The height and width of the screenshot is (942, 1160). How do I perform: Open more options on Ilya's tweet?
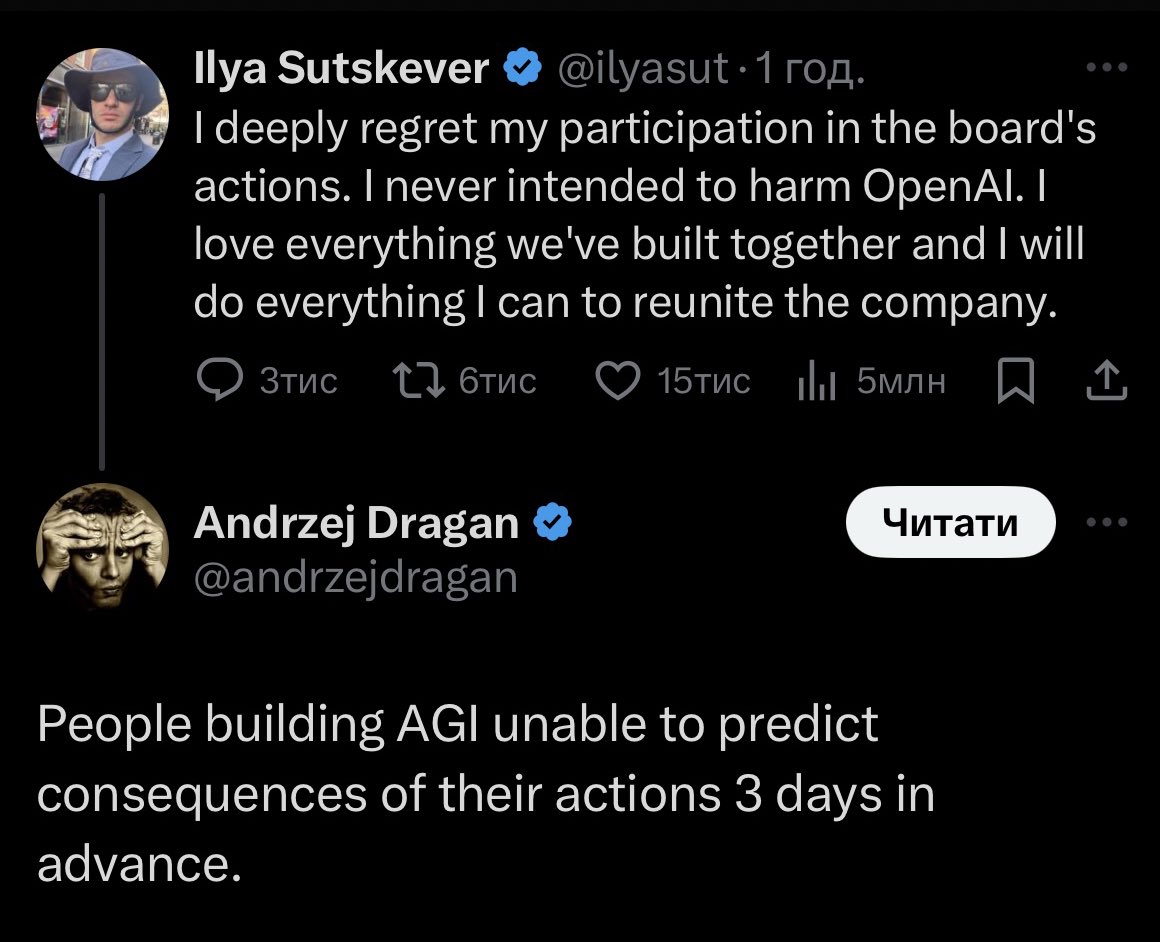click(x=1107, y=67)
